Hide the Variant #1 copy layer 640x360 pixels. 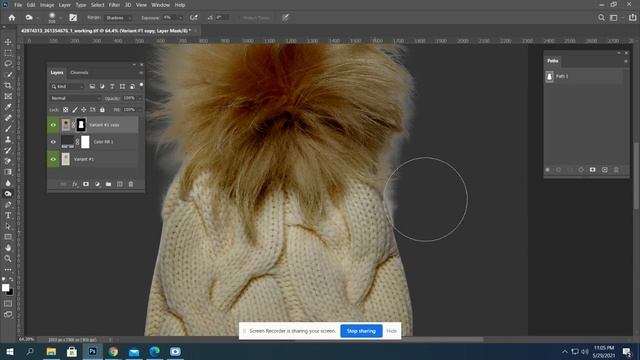coord(53,125)
